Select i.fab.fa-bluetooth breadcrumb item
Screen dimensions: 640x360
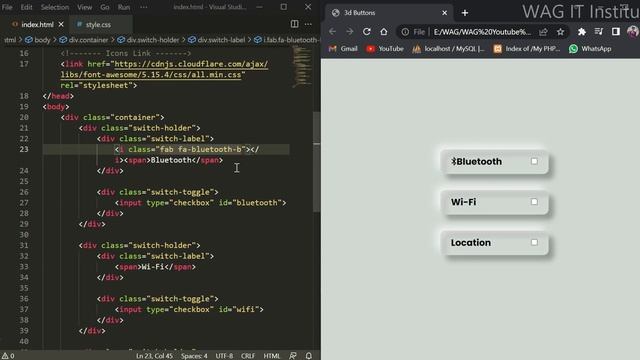pos(286,40)
